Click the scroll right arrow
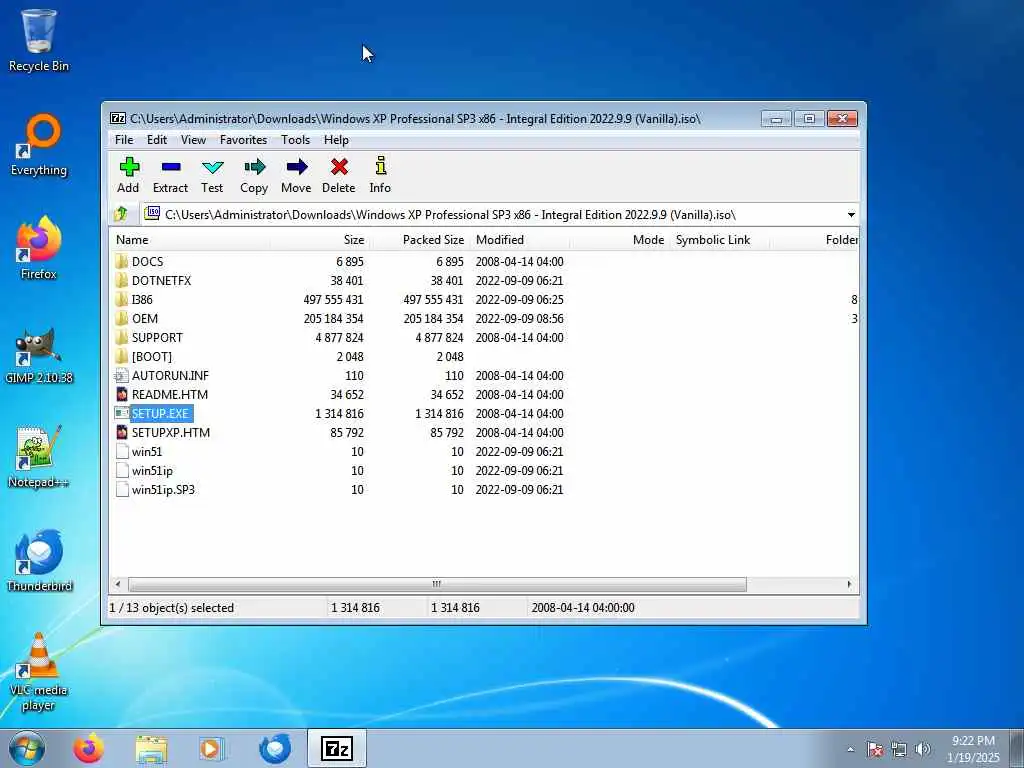Screen dimensions: 1024x768 [x=849, y=584]
